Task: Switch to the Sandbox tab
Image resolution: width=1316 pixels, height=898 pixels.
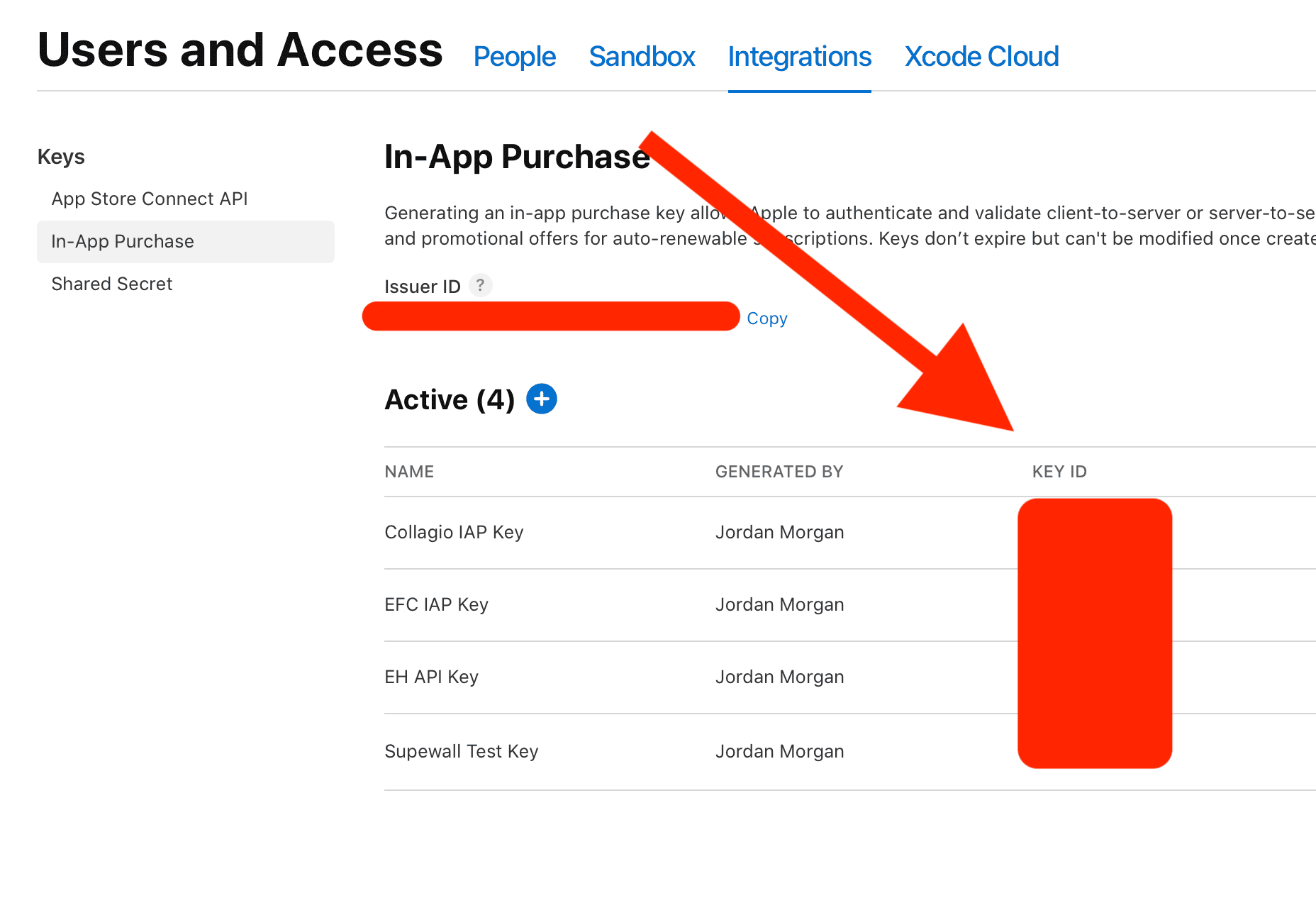Action: pos(642,57)
